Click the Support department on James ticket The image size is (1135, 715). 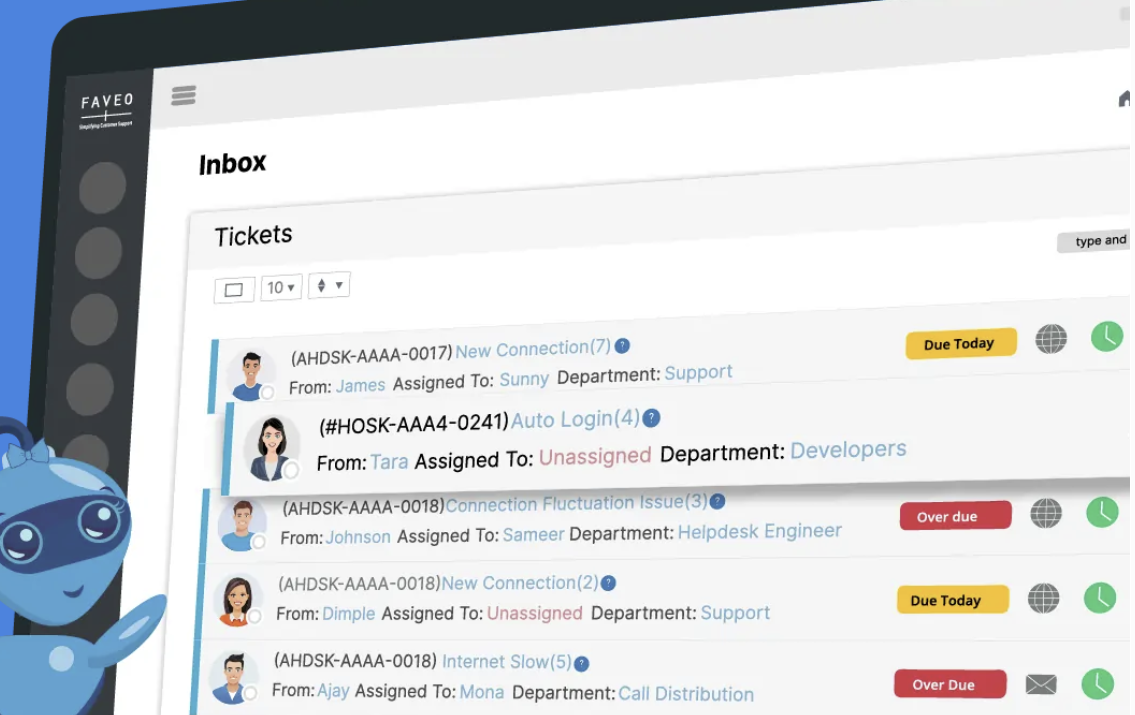(699, 372)
